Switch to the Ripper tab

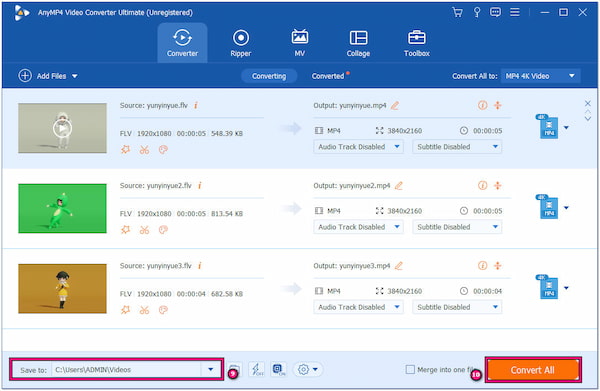(x=241, y=43)
